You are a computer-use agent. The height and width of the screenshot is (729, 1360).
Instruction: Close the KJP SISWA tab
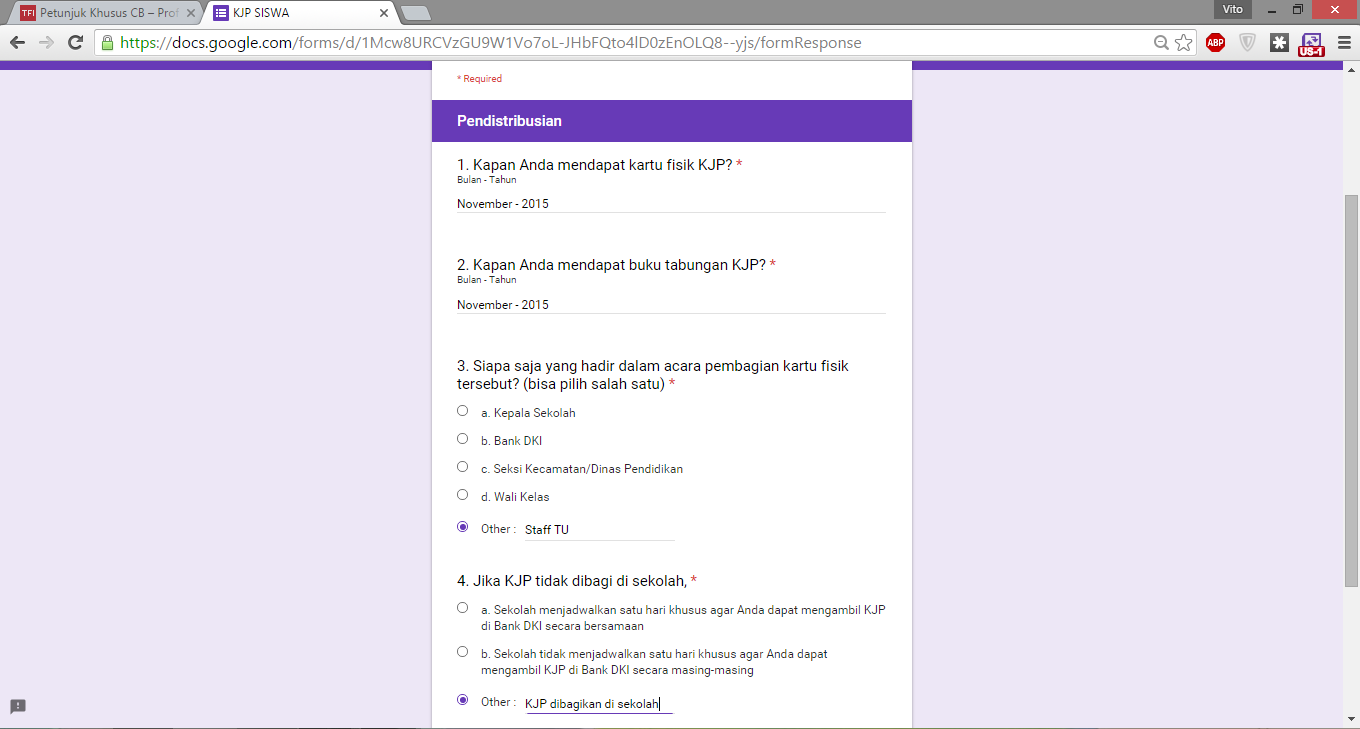pos(383,13)
